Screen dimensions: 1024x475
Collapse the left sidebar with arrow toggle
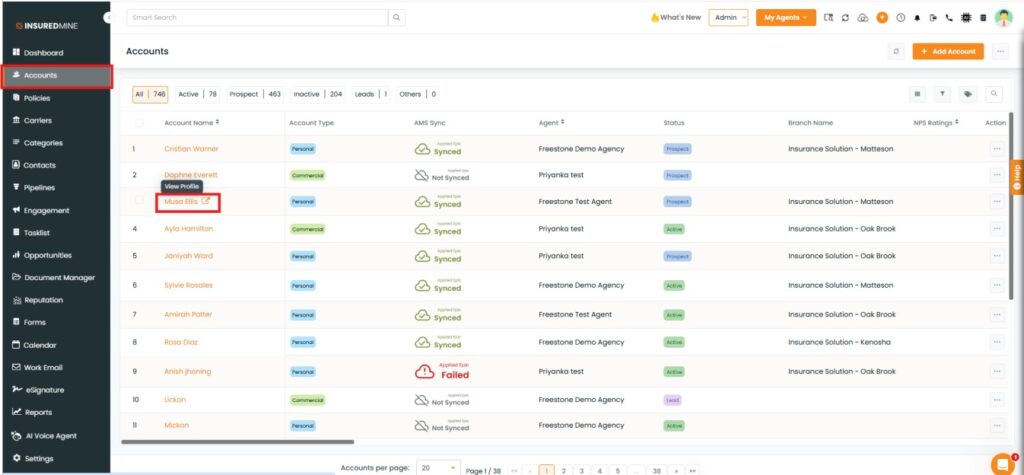click(108, 19)
